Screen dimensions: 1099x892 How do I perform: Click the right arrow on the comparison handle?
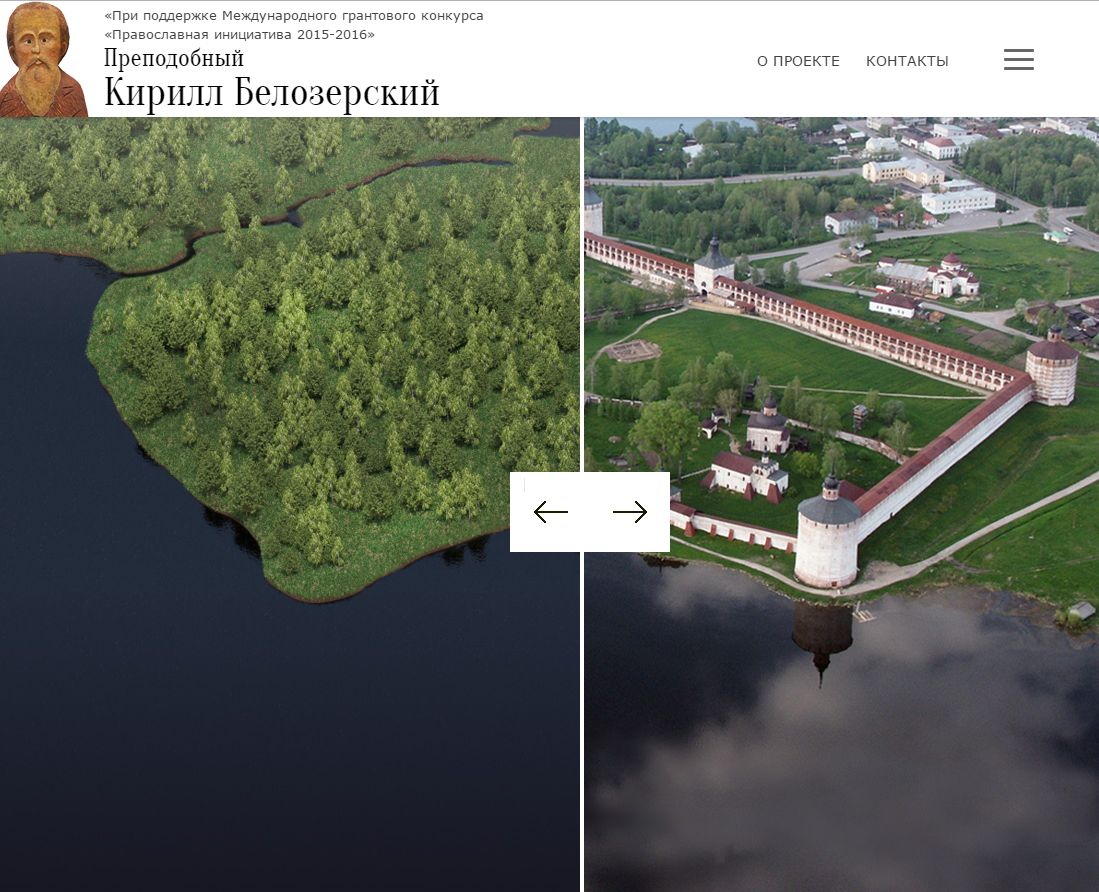[630, 512]
